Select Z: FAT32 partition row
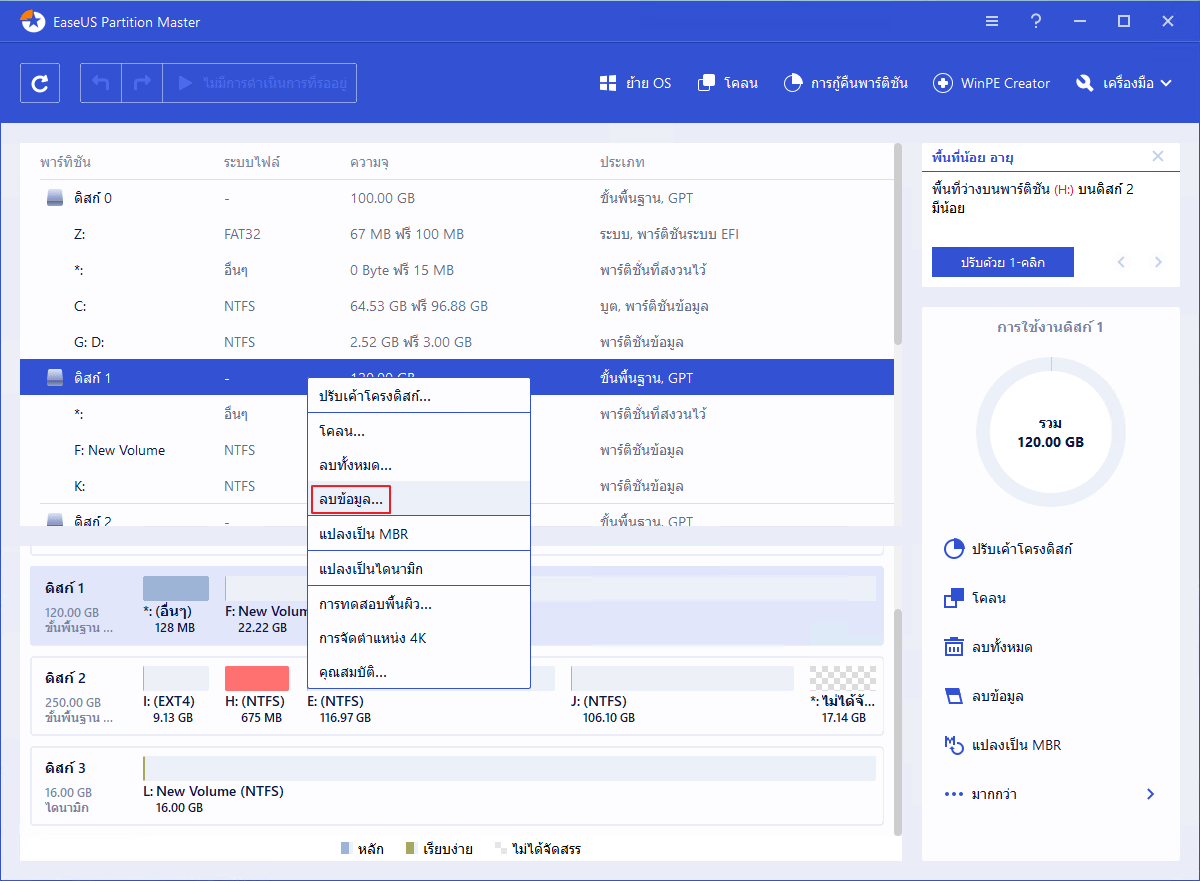The height and width of the screenshot is (881, 1200). pos(457,234)
